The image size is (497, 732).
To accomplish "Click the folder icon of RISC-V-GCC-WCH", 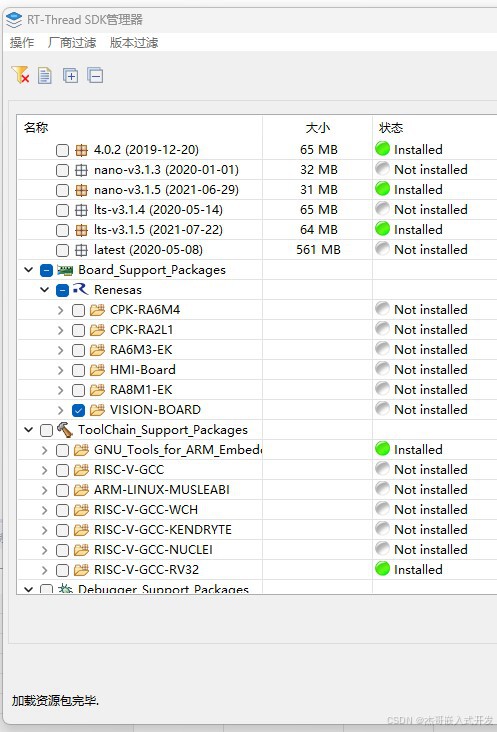I will tap(81, 510).
